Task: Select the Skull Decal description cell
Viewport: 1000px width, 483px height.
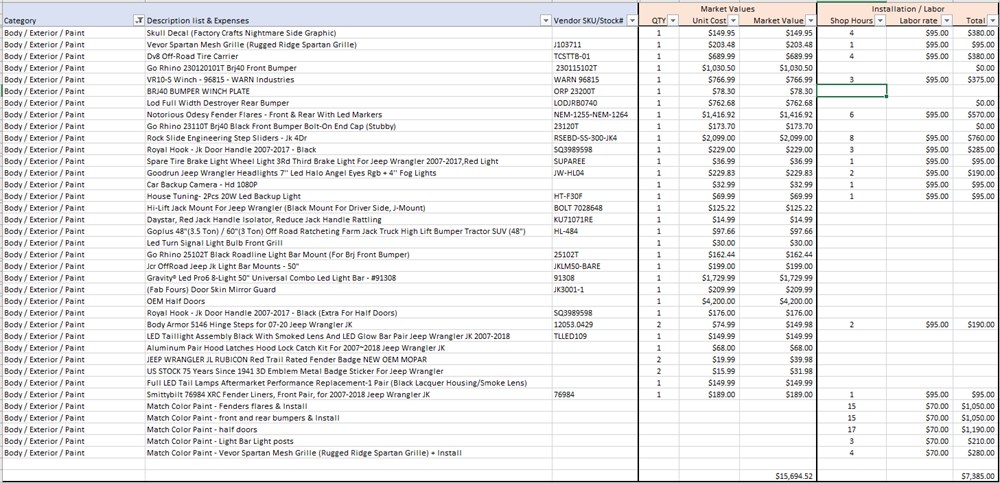Action: coord(349,33)
